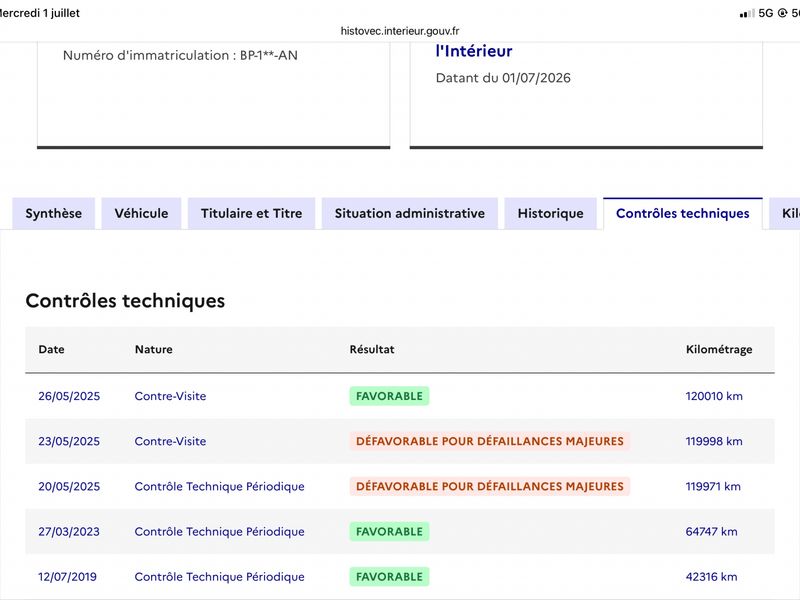Click the l'Intérieur heading link
This screenshot has height=600, width=800.
tap(474, 51)
